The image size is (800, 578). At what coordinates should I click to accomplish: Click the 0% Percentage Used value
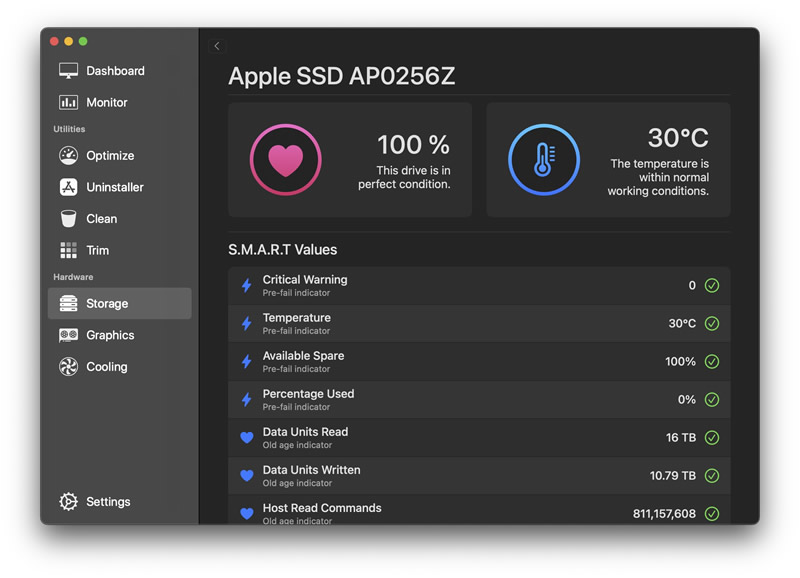pos(687,400)
